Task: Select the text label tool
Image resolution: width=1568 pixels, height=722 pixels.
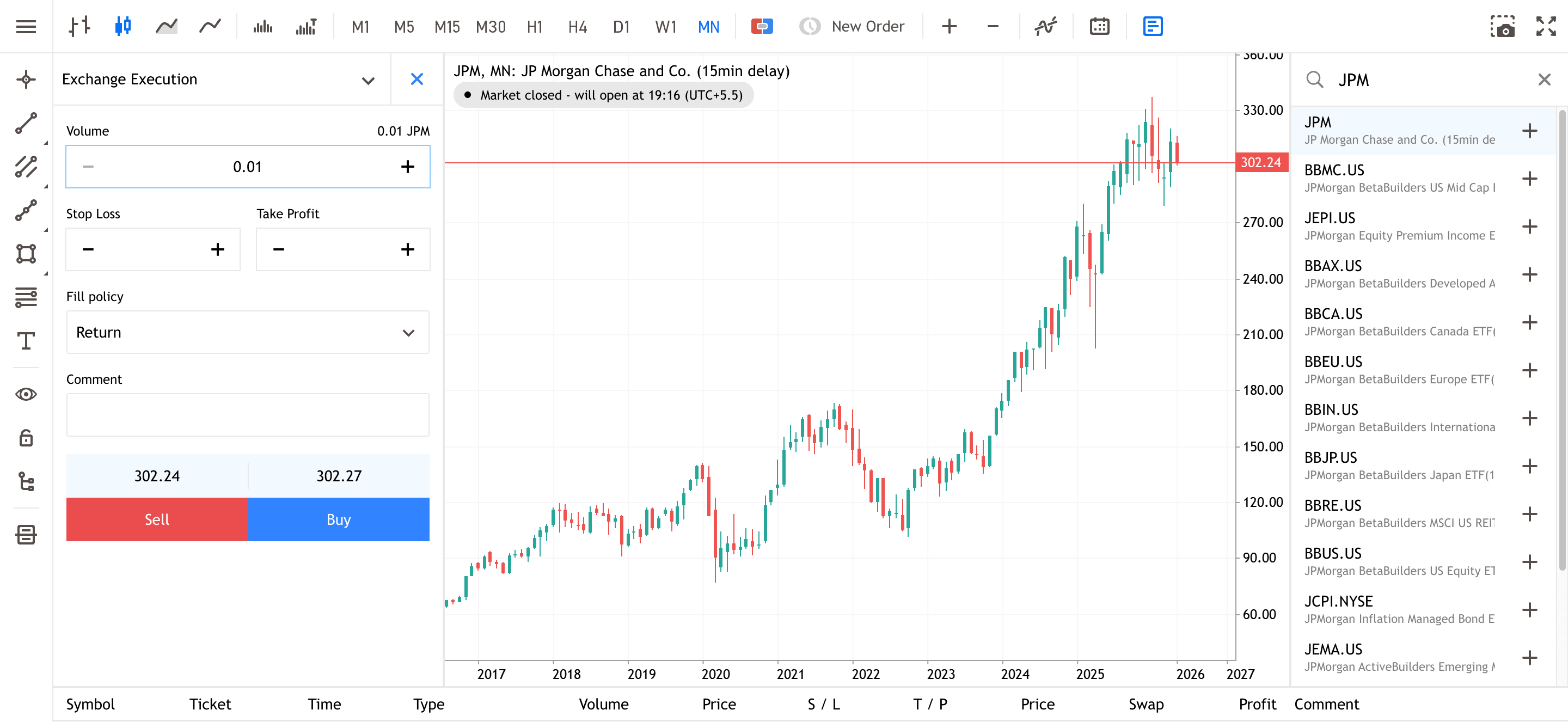Action: coord(26,341)
